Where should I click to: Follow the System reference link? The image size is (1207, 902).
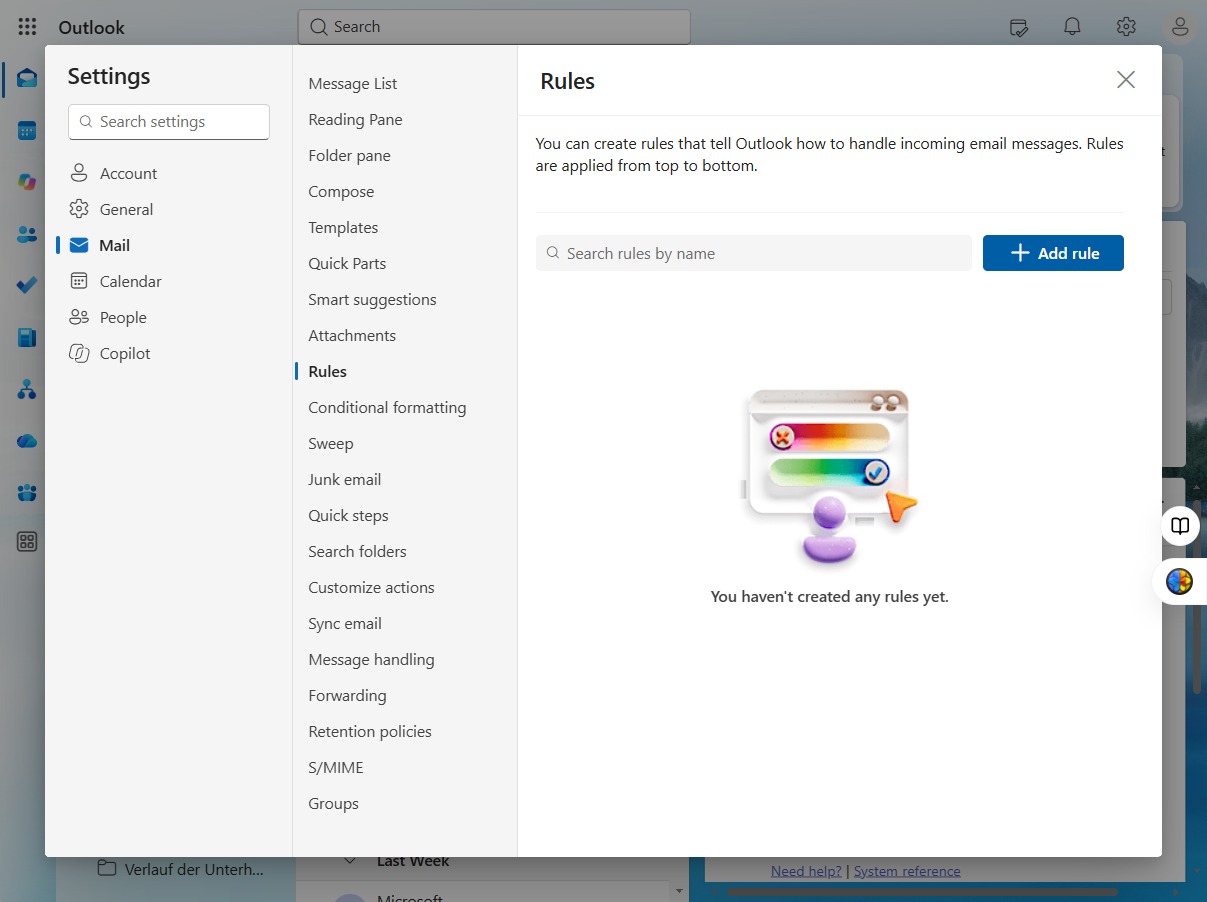coord(907,871)
